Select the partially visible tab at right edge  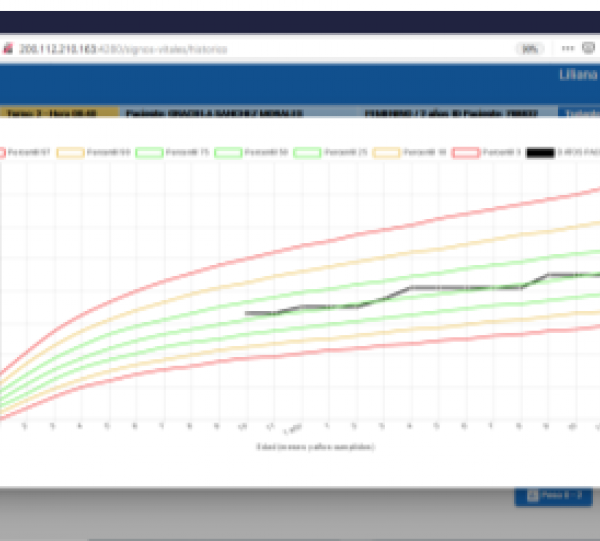[x=579, y=114]
